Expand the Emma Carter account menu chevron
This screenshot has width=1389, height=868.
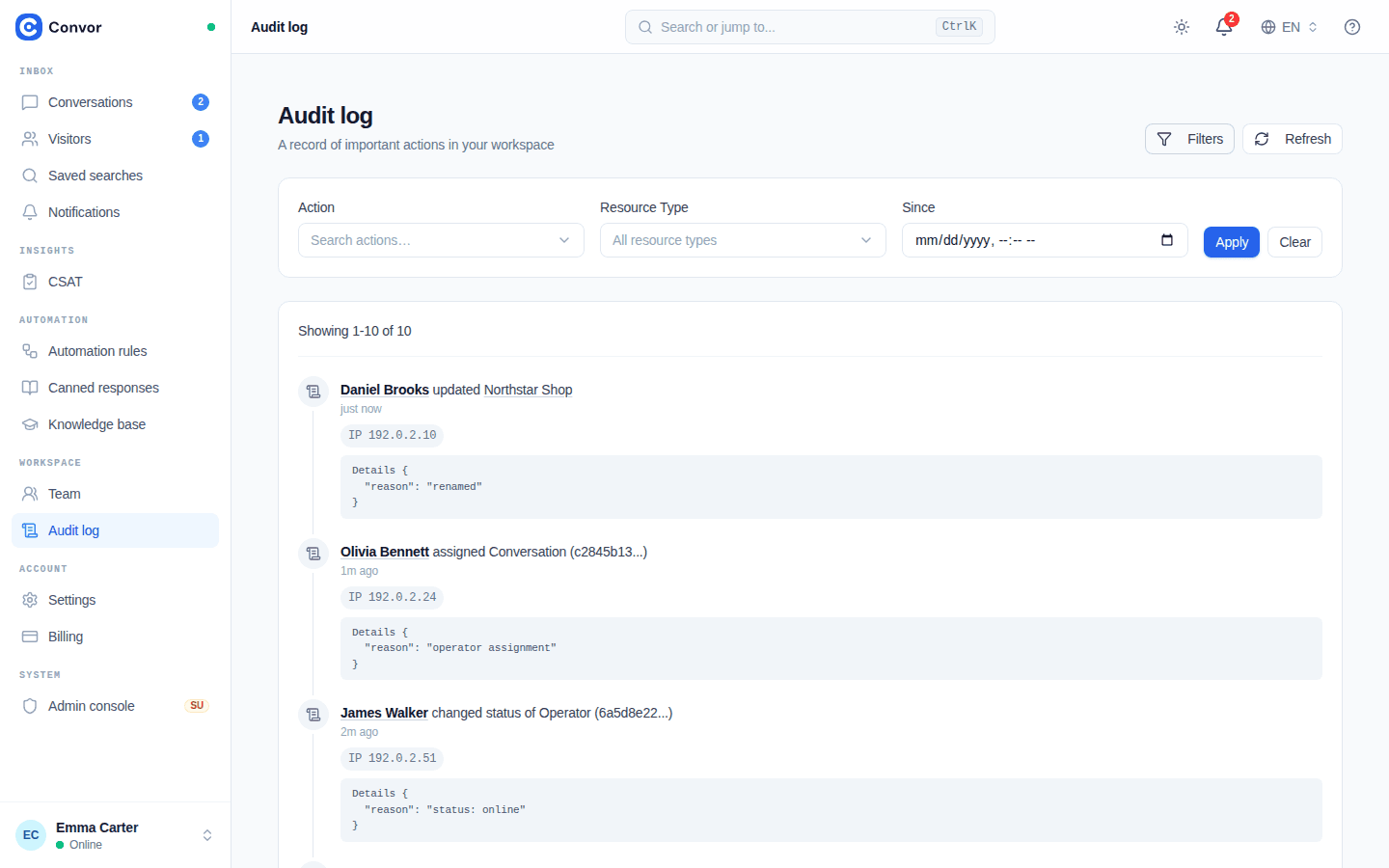pyautogui.click(x=207, y=835)
